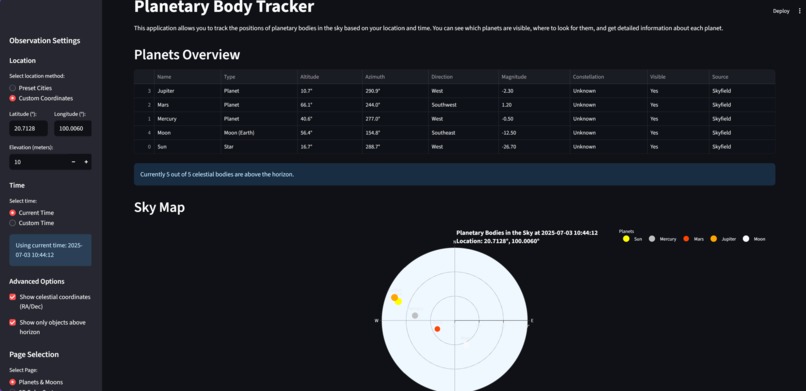Click the Jupiter orange marker on sky map
Screen dimensions: 806x391
pyautogui.click(x=394, y=297)
